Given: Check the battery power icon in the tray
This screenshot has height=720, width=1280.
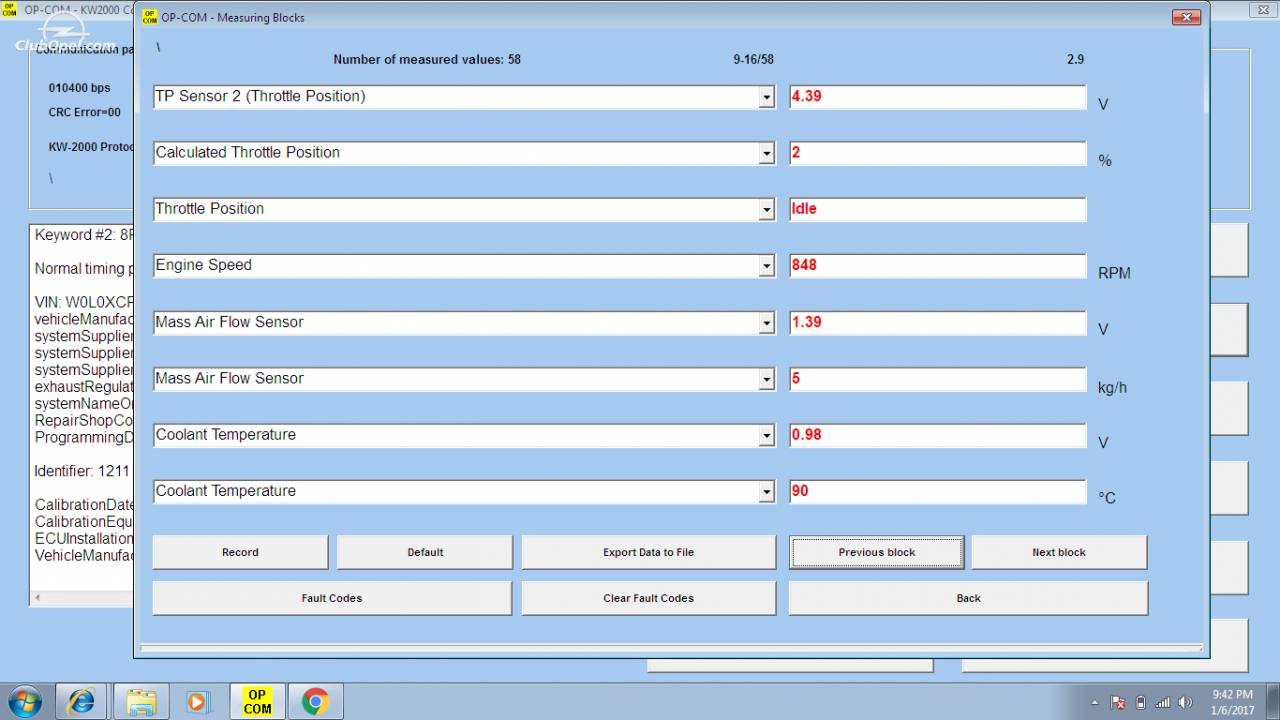Looking at the screenshot, I should (1141, 703).
